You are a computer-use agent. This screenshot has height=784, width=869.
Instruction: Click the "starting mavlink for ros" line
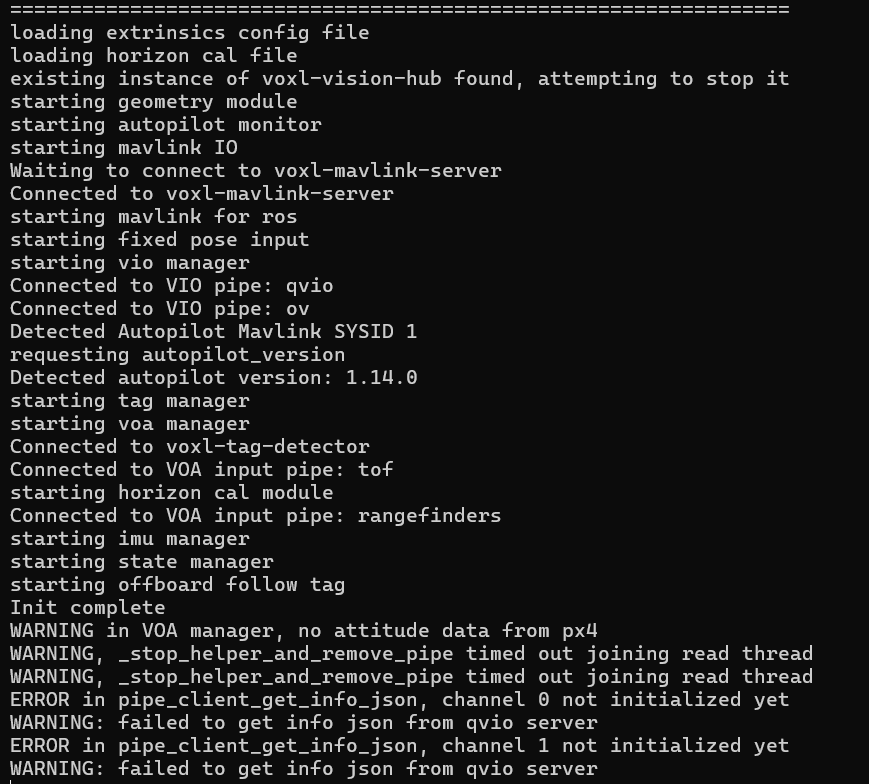154,217
